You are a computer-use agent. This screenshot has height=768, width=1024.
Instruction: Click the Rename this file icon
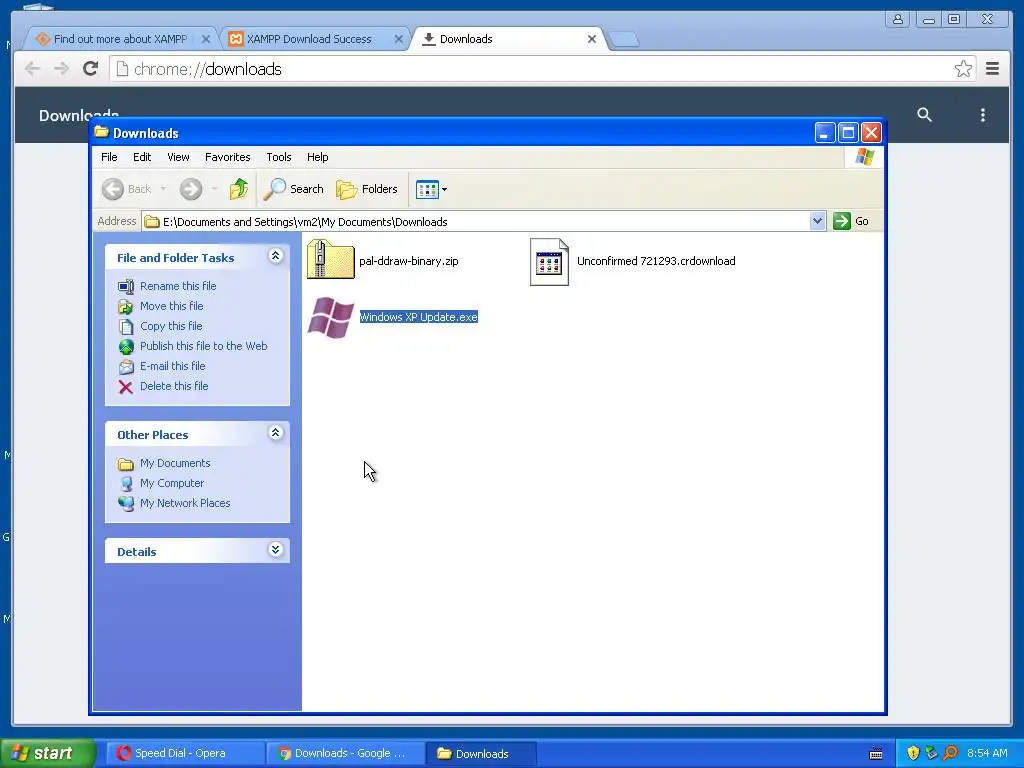[126, 287]
